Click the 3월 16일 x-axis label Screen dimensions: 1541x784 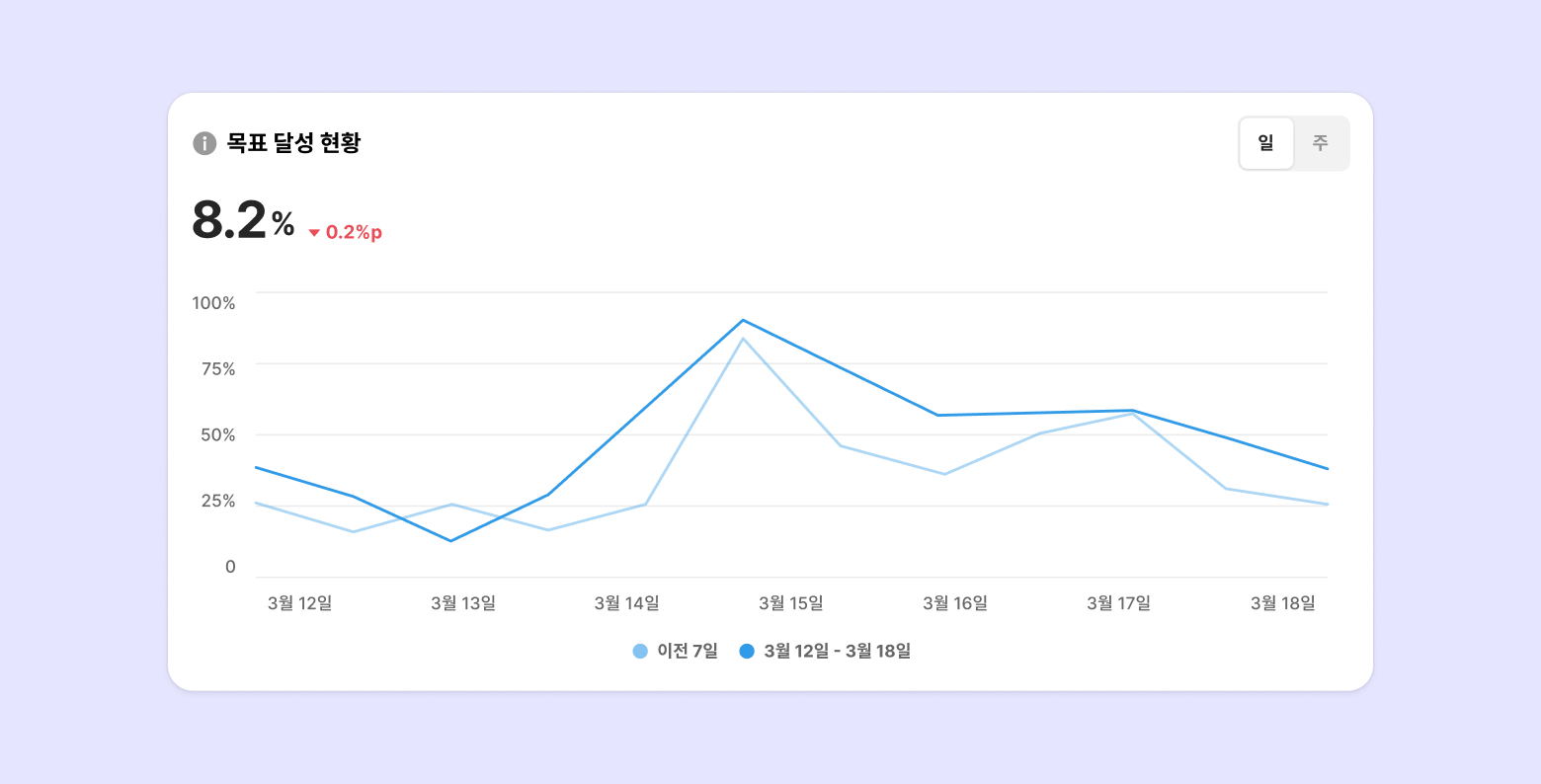pos(955,603)
